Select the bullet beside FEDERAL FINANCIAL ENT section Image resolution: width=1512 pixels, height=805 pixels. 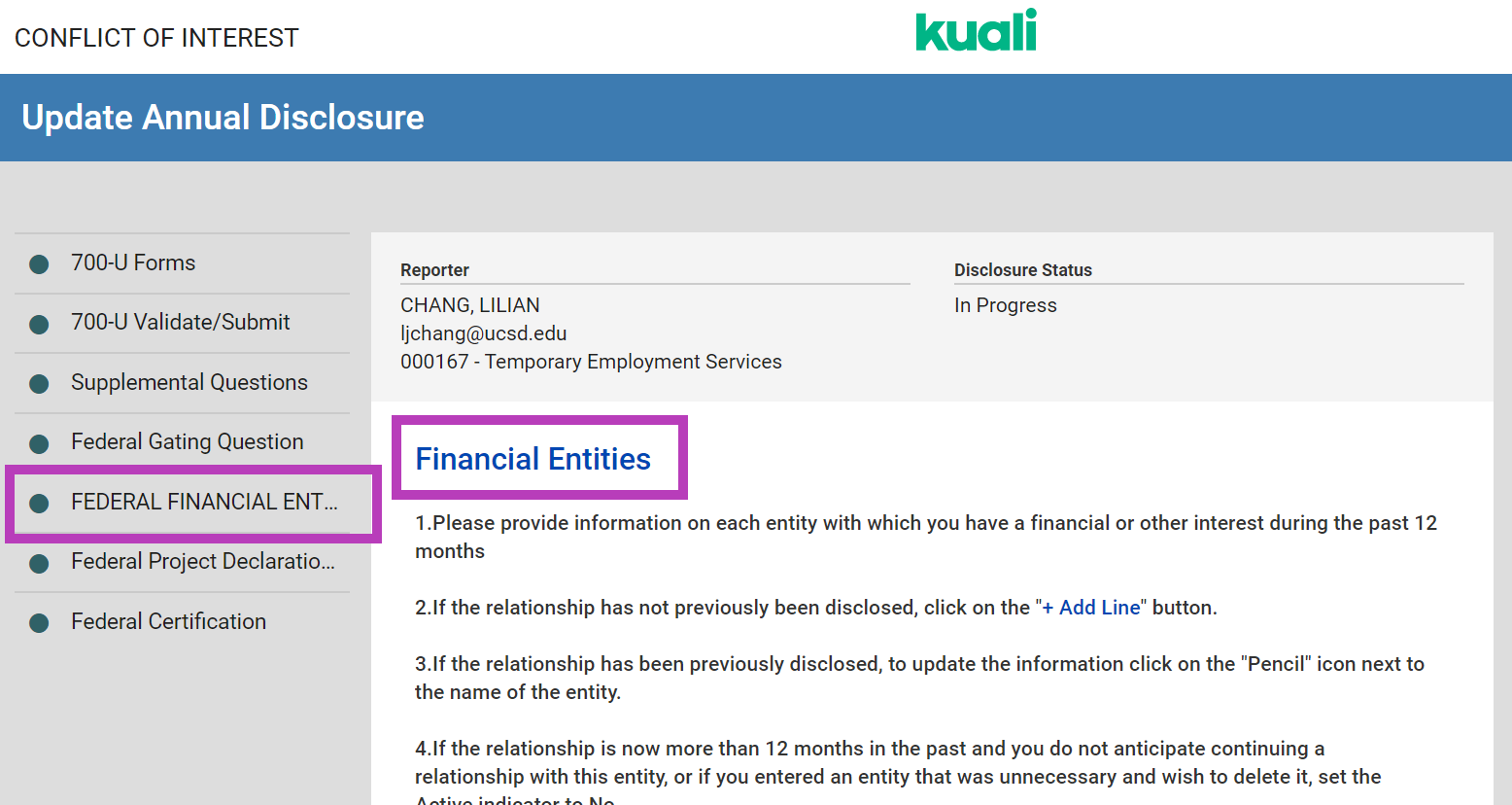(39, 502)
